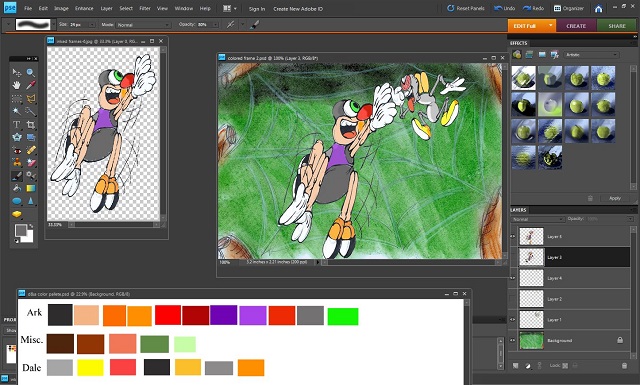Select the Red Eye Removal tool
Viewport: 640px width, 385px height.
point(17,150)
